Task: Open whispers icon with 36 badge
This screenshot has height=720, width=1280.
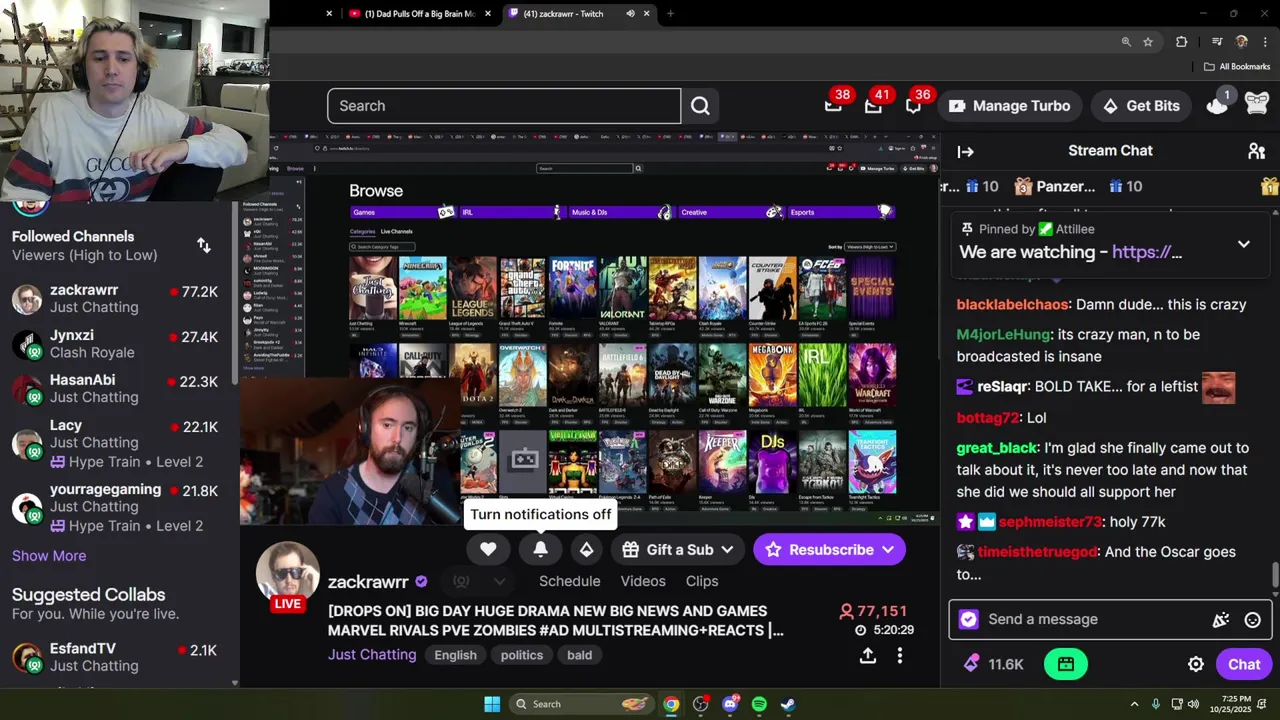Action: 913,105
